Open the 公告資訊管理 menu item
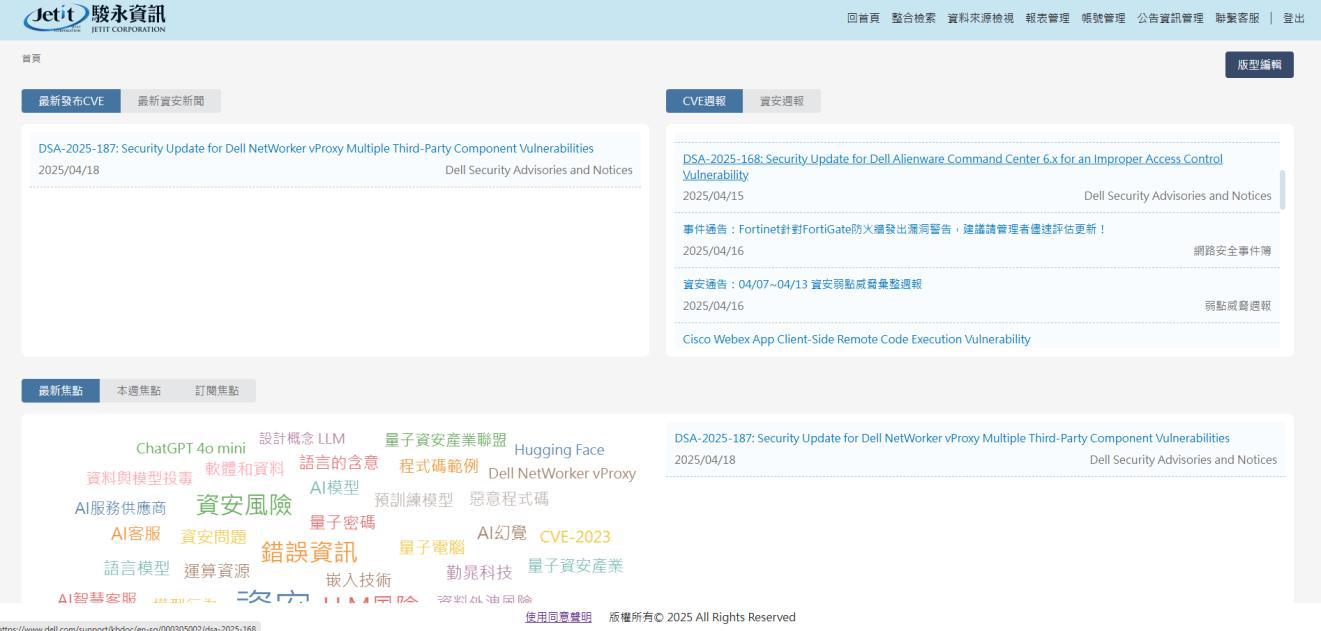The width and height of the screenshot is (1321, 631). coord(1170,19)
